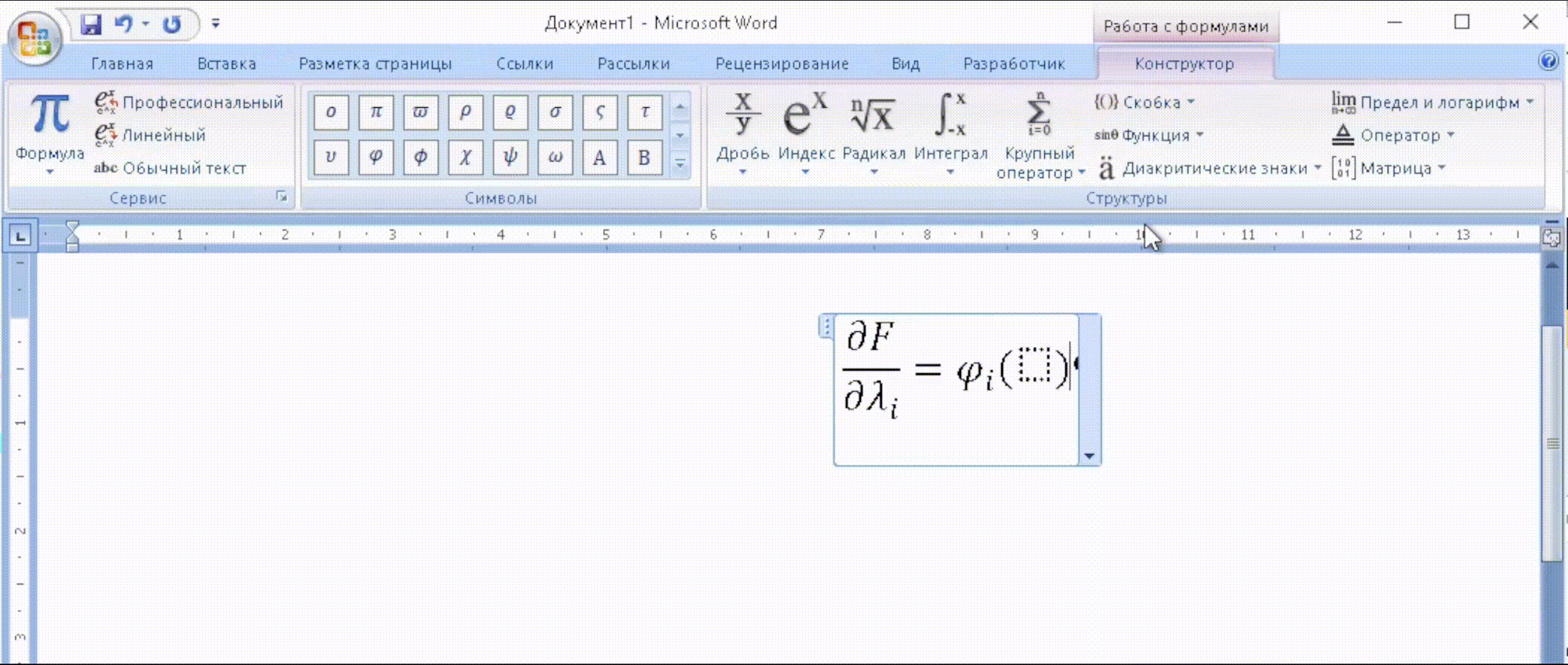
Task: Click the ruler tab selector button
Action: [x=20, y=236]
